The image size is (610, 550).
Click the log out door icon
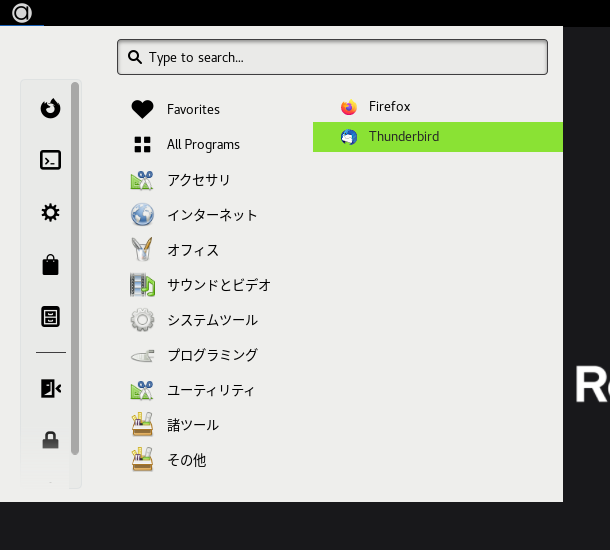pos(51,388)
